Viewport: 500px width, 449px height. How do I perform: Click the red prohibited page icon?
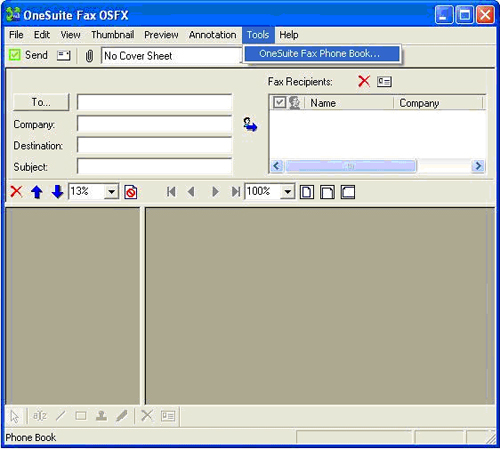(131, 192)
